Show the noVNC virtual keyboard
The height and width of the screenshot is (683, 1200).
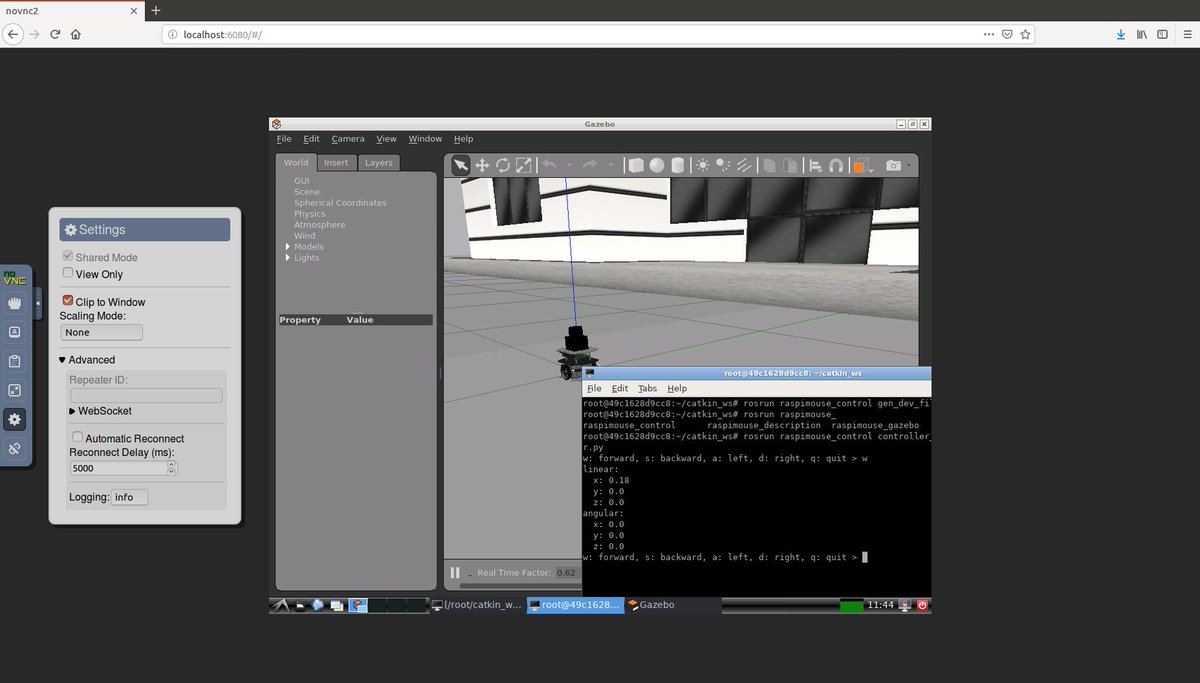[14, 332]
